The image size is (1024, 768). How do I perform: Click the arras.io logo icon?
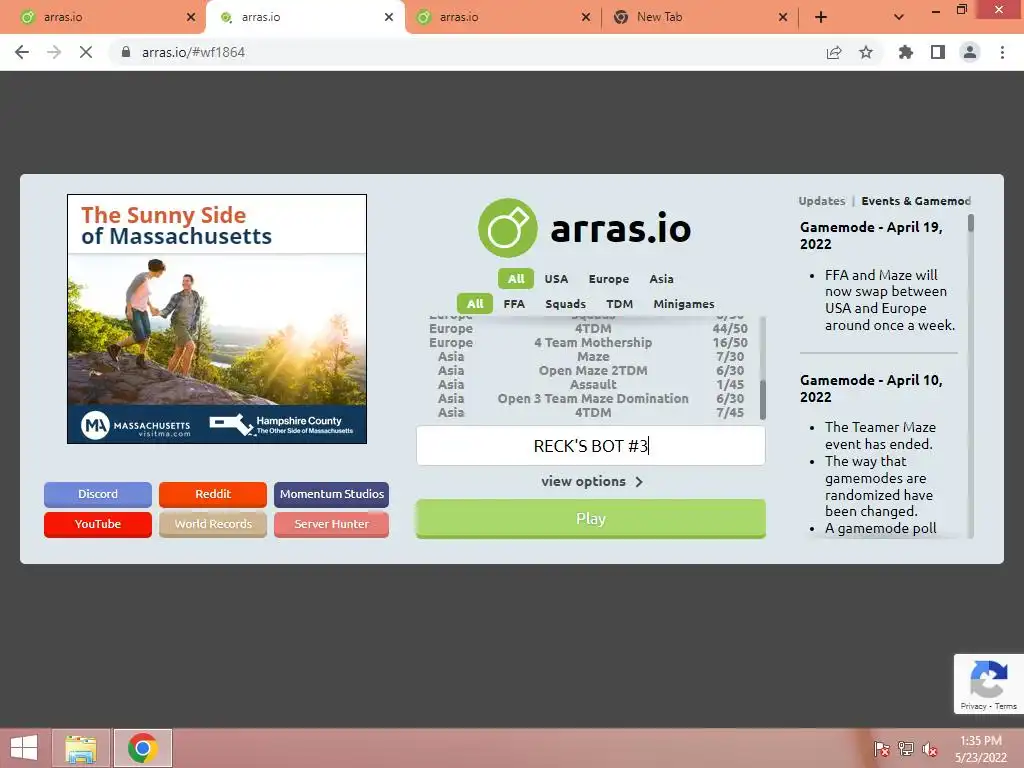507,228
